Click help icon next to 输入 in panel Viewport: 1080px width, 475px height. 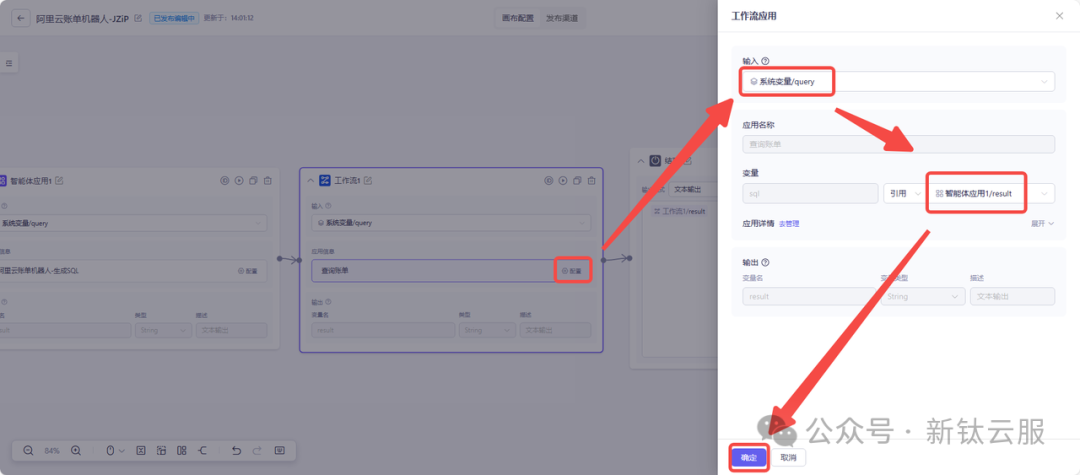[765, 61]
